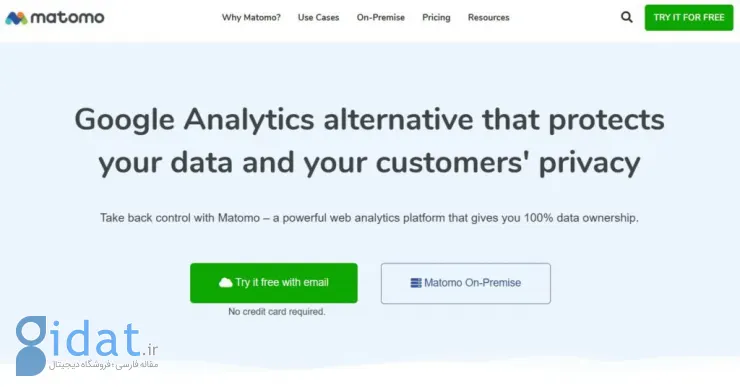Click the Google Analytics alternative headline

pos(370,119)
